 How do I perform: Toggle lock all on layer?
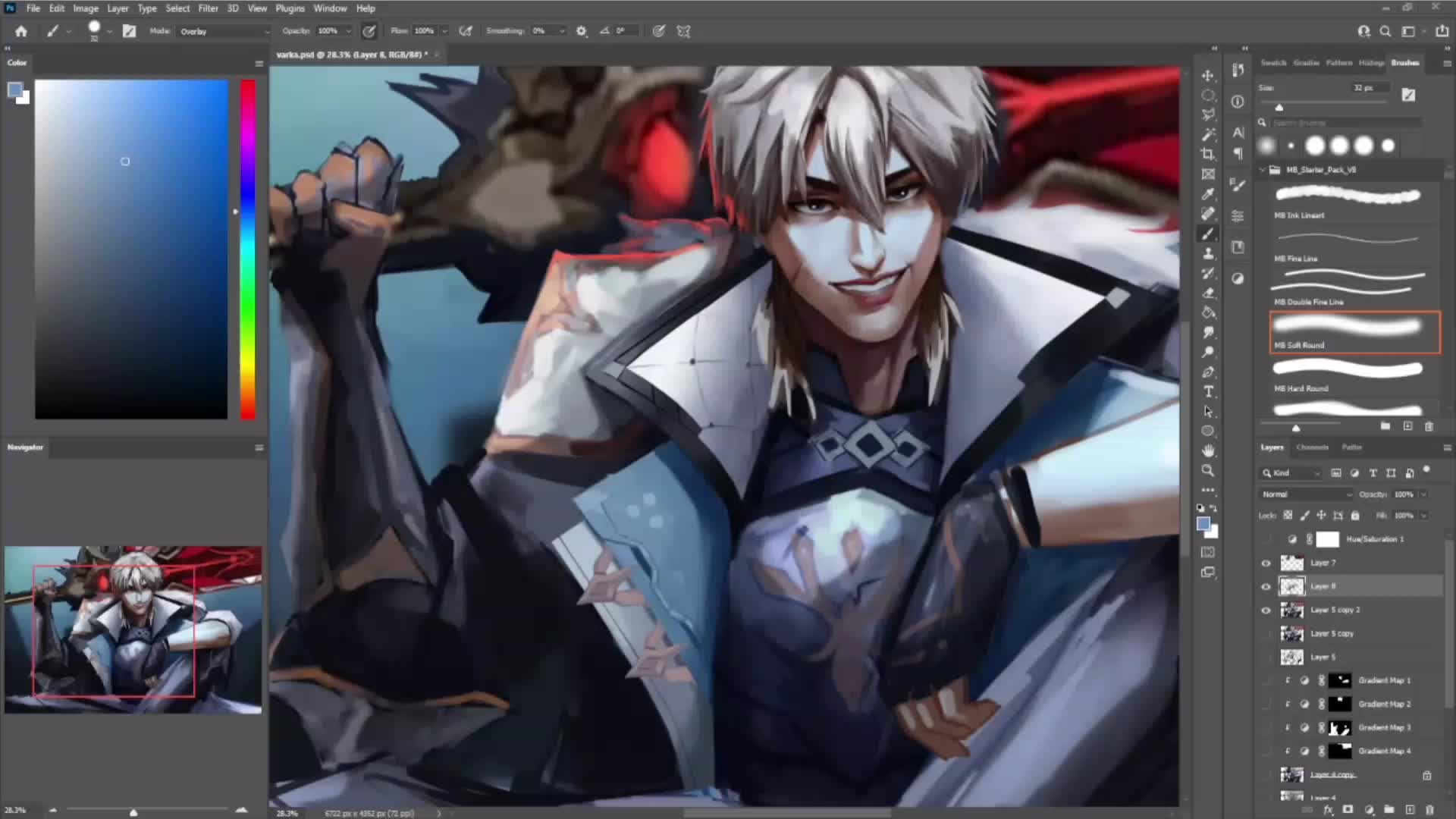tap(1355, 516)
